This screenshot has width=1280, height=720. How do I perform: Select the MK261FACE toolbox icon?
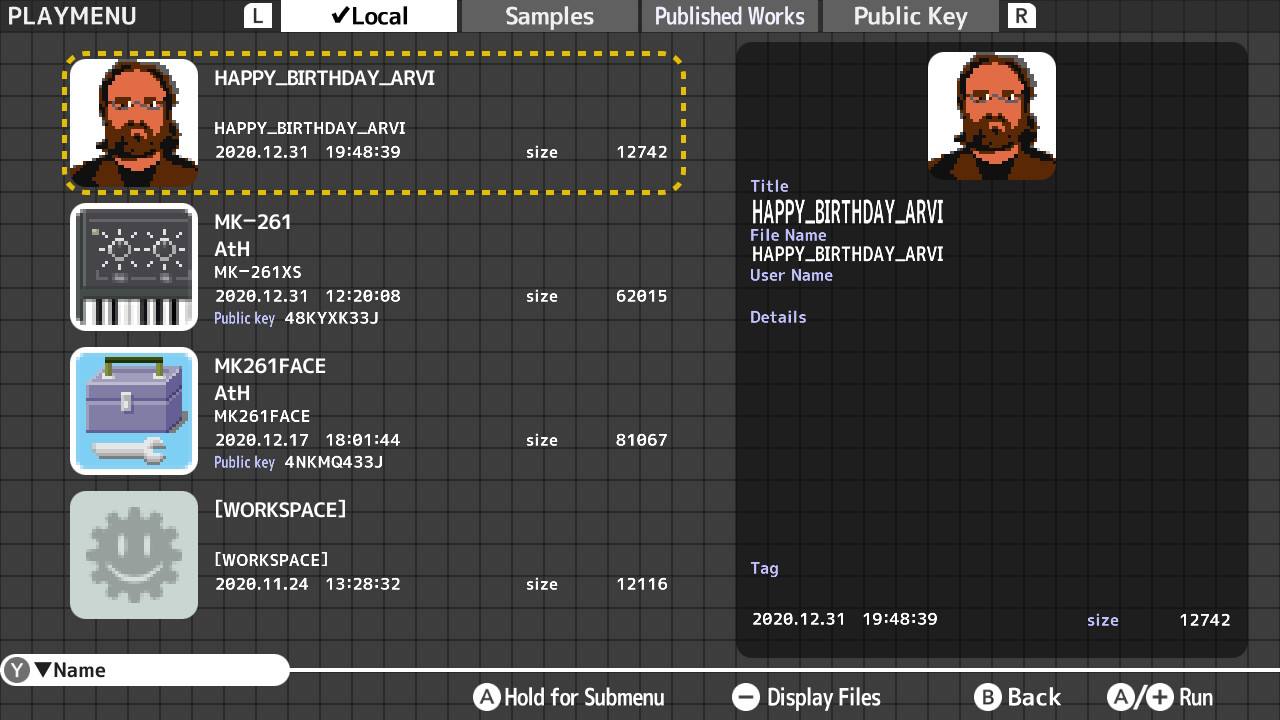tap(134, 411)
